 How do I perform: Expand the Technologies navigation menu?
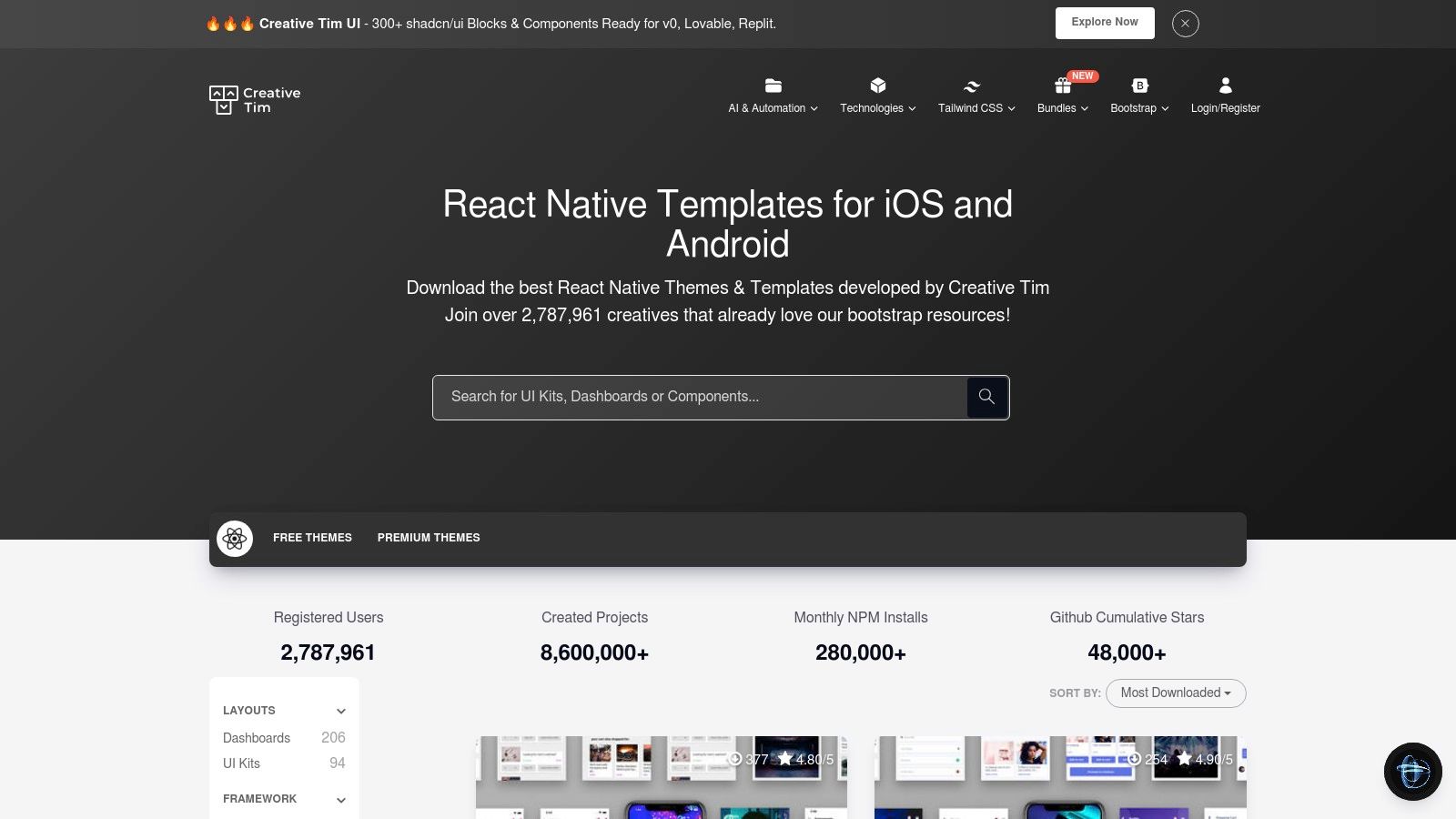click(x=877, y=107)
